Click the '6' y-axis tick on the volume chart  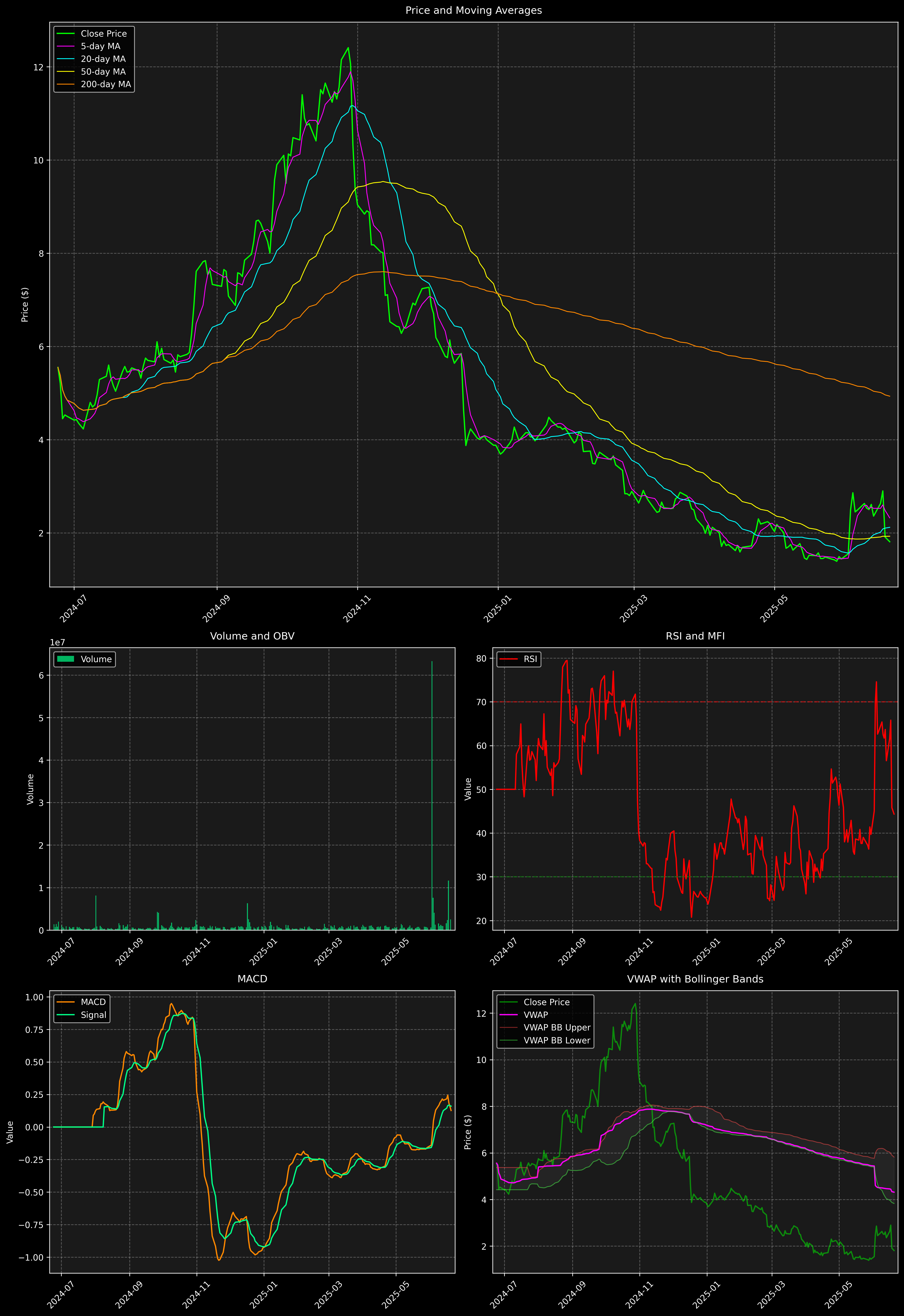41,675
